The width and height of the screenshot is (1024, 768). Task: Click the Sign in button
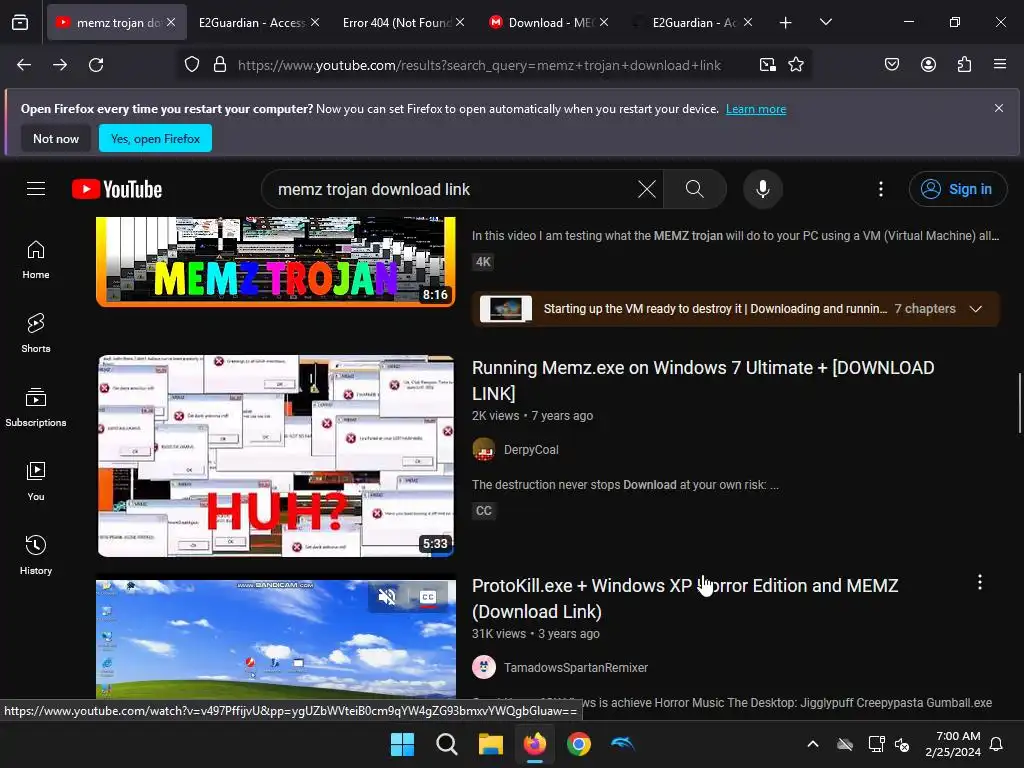[x=957, y=189]
